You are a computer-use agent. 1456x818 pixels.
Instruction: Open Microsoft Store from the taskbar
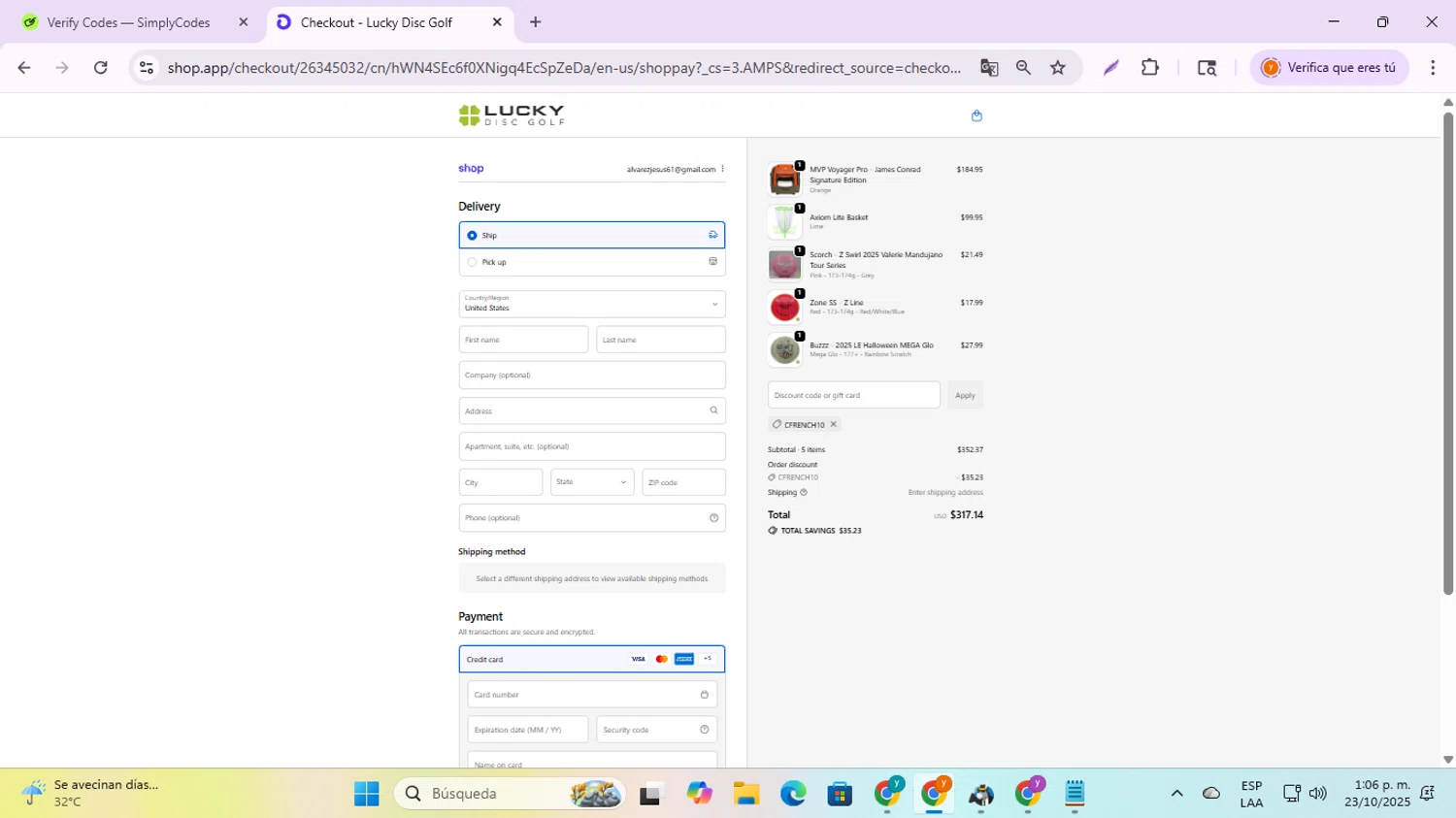840,794
